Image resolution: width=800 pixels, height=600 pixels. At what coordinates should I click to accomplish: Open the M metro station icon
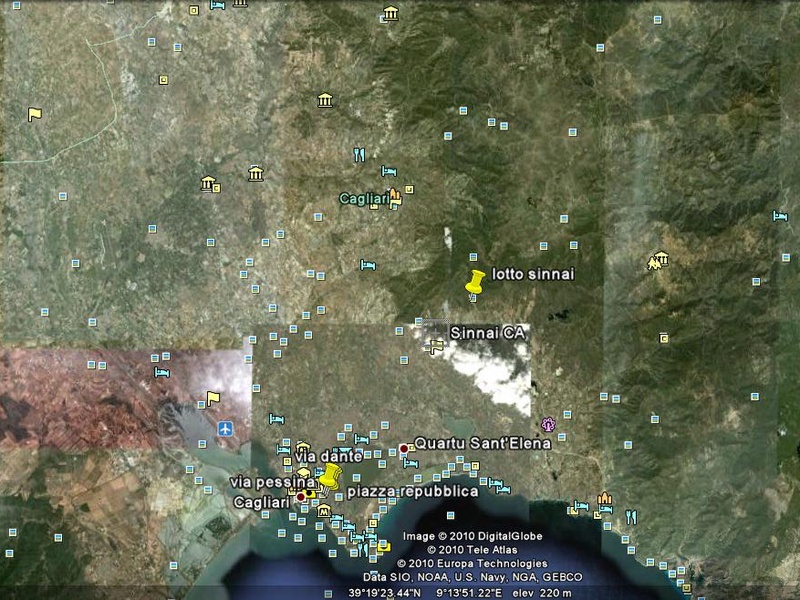click(324, 511)
